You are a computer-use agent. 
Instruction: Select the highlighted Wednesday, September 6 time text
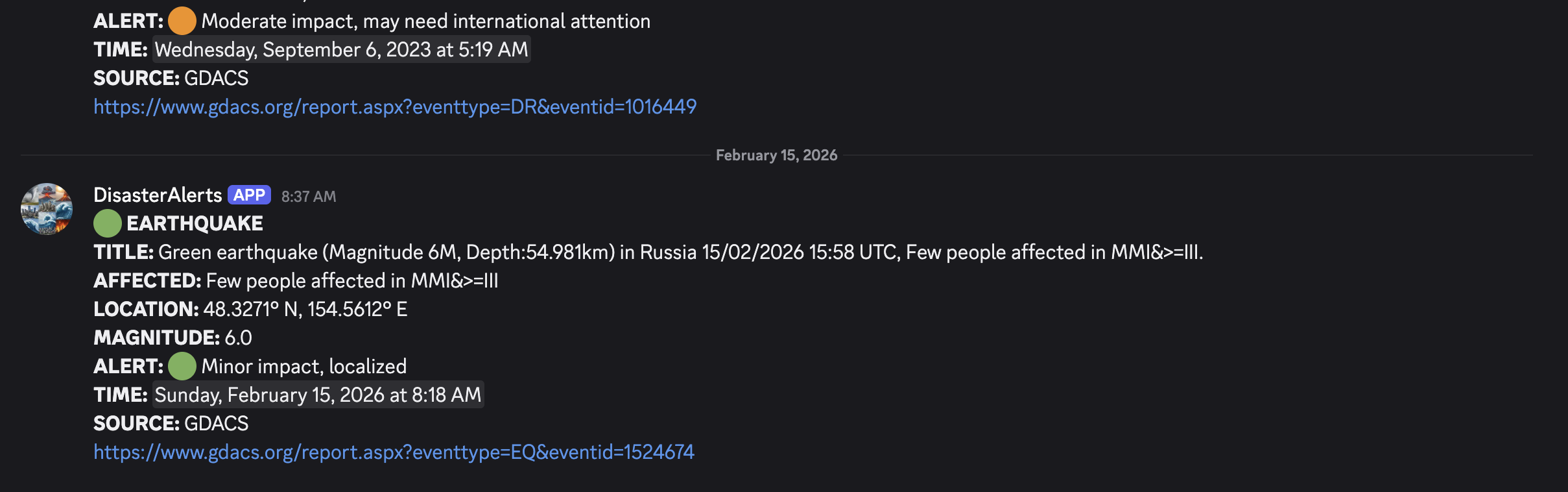[x=340, y=49]
